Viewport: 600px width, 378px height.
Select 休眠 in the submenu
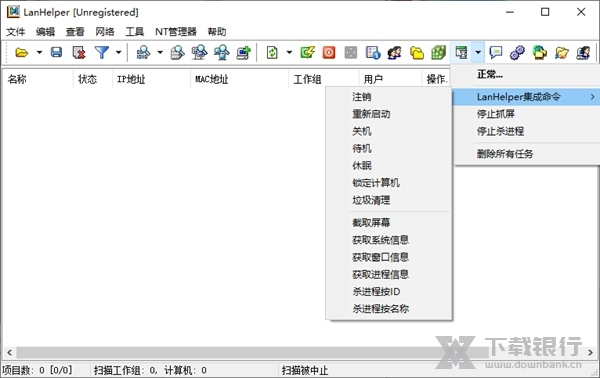(x=389, y=166)
